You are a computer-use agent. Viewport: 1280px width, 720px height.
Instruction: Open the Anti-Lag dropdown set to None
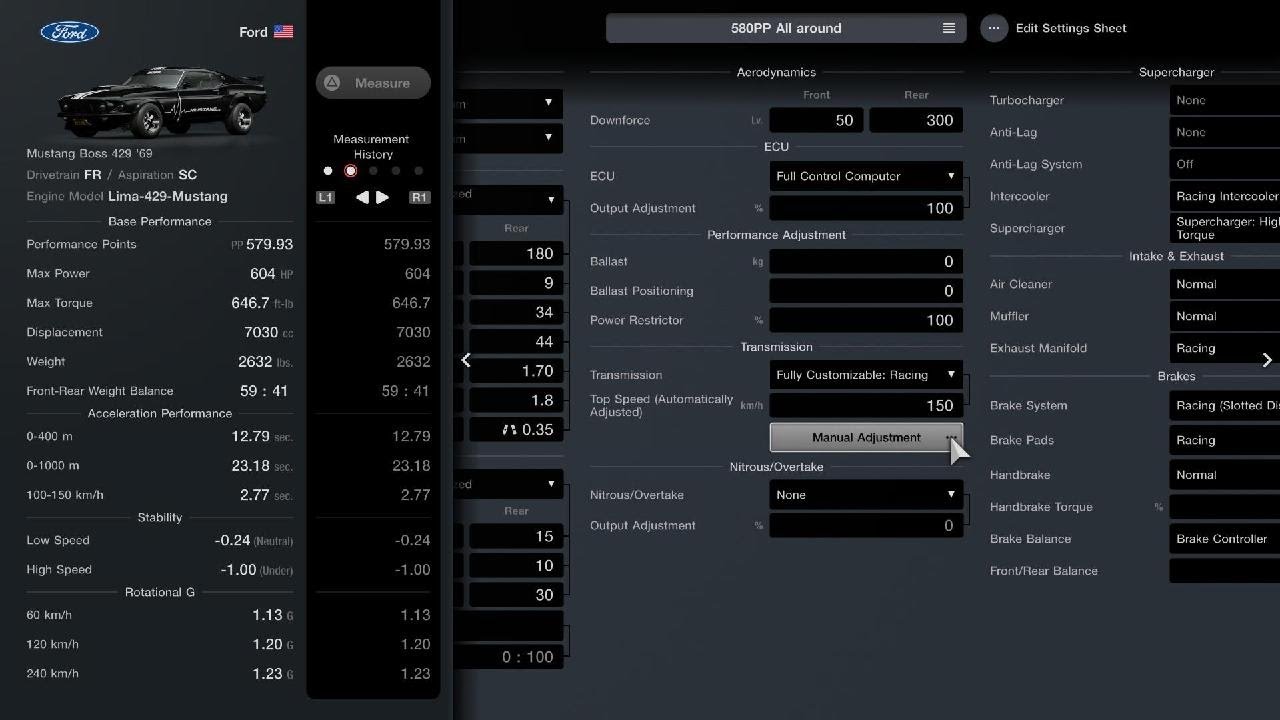(x=1225, y=132)
